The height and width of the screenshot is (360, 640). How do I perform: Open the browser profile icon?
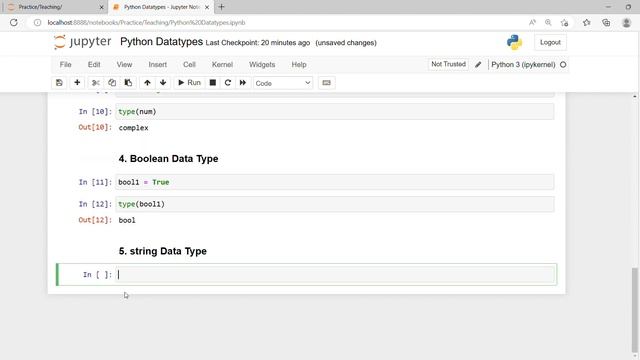click(x=627, y=22)
